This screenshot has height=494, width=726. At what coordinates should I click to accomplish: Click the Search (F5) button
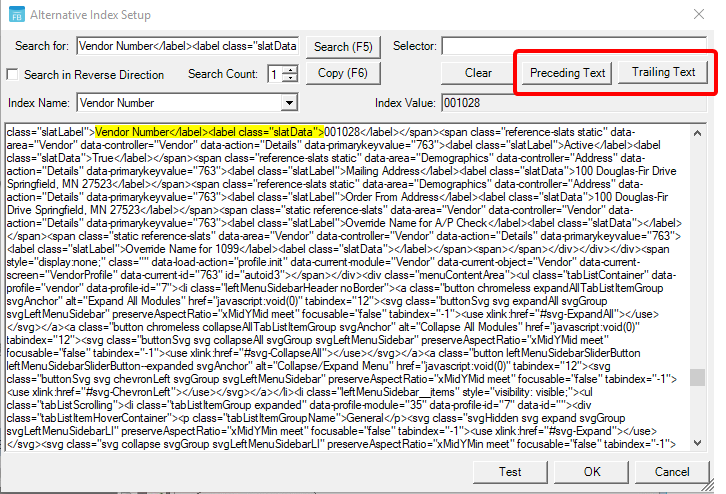click(343, 47)
